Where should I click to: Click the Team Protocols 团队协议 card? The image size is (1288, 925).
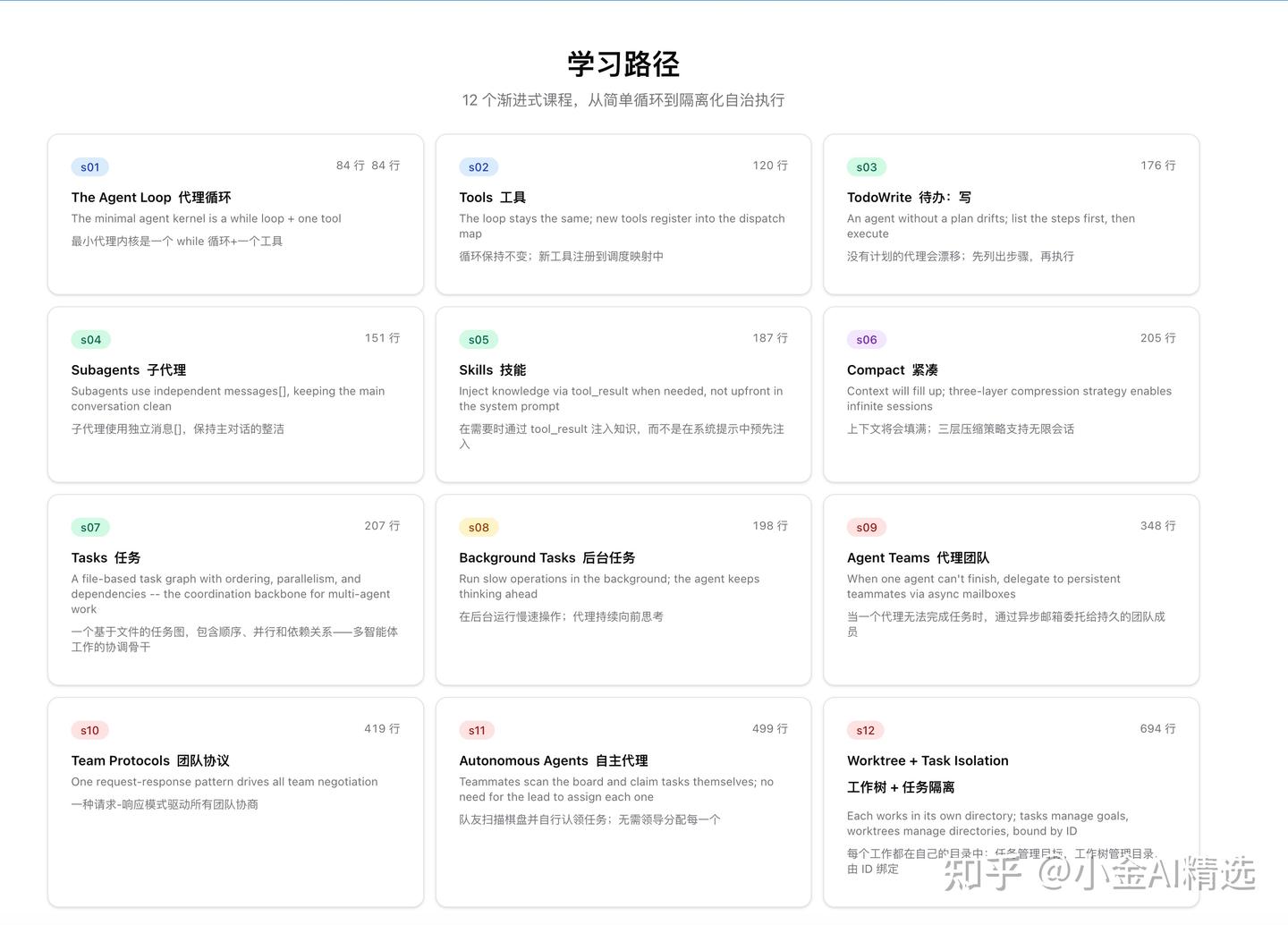click(235, 802)
